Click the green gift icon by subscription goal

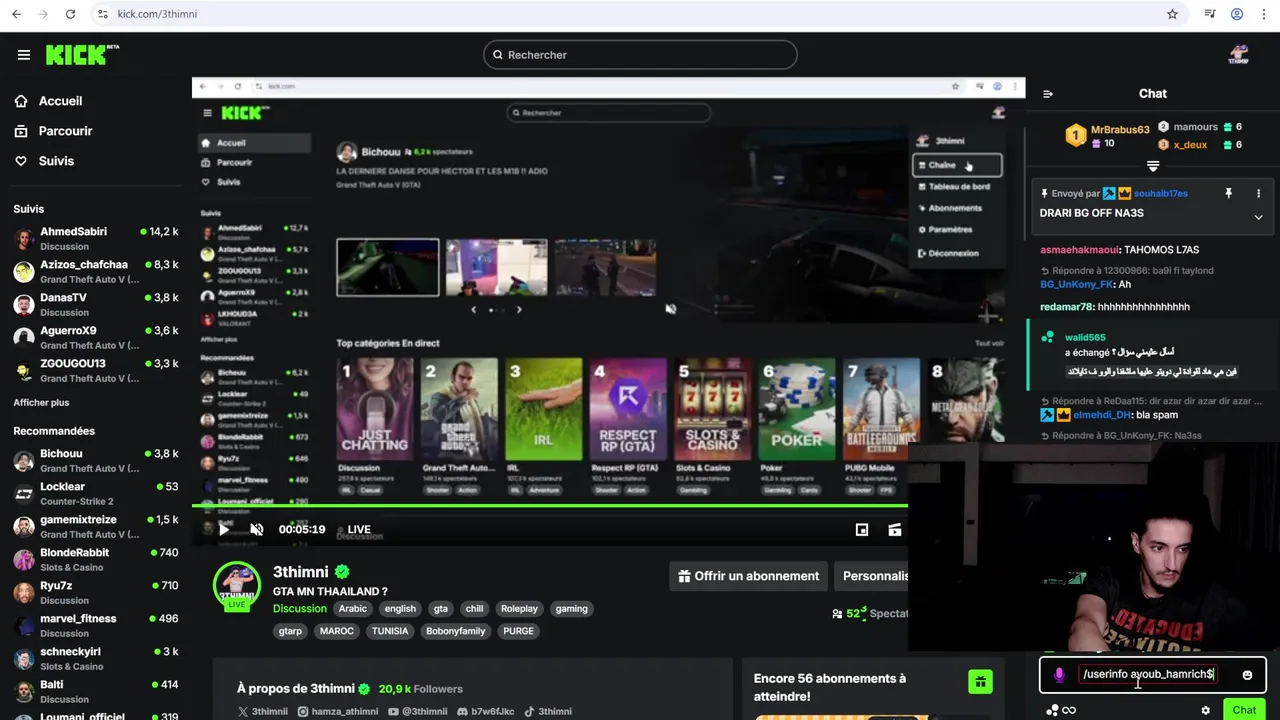point(980,681)
